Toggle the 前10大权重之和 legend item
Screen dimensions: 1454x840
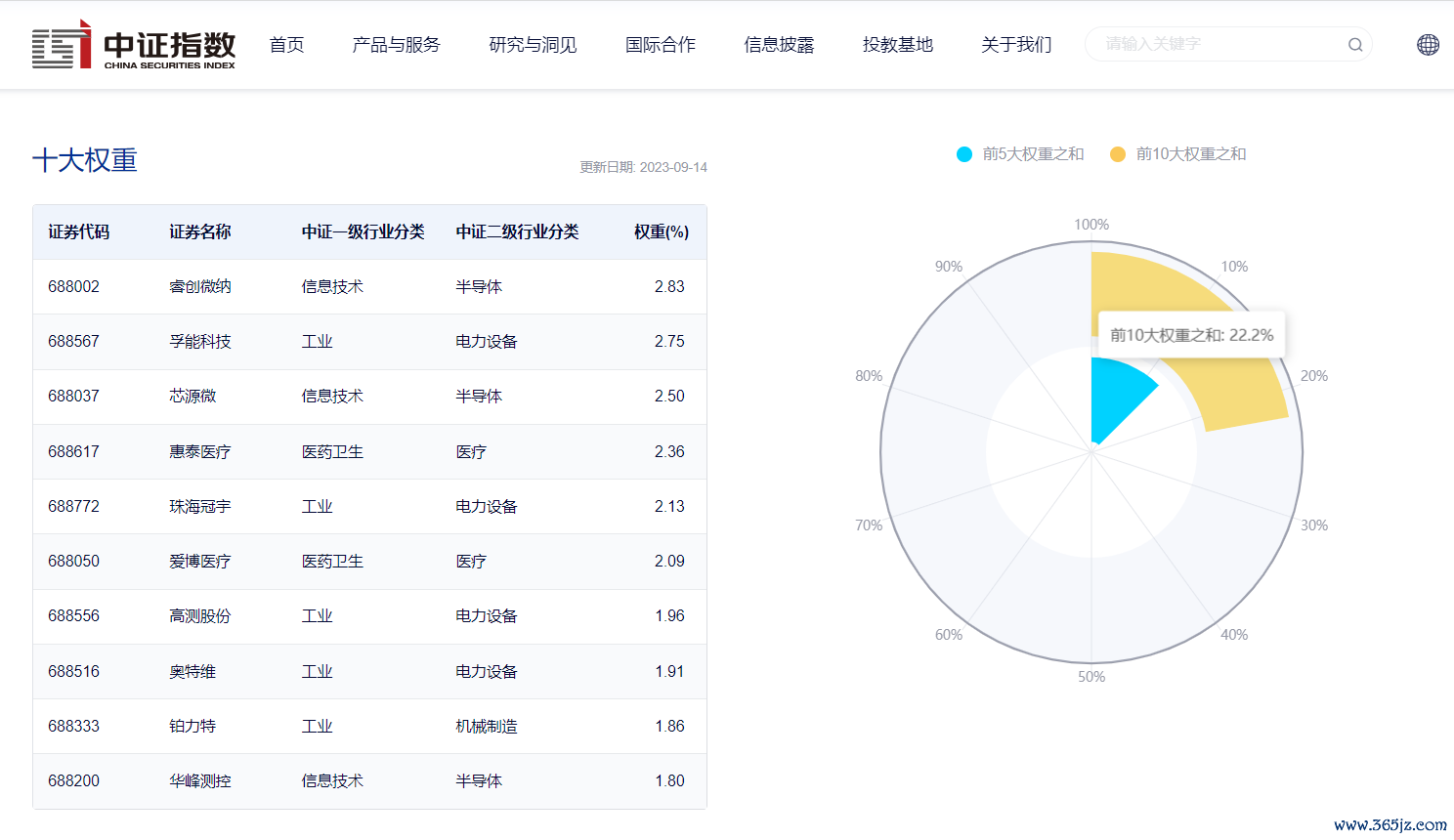(x=1178, y=154)
